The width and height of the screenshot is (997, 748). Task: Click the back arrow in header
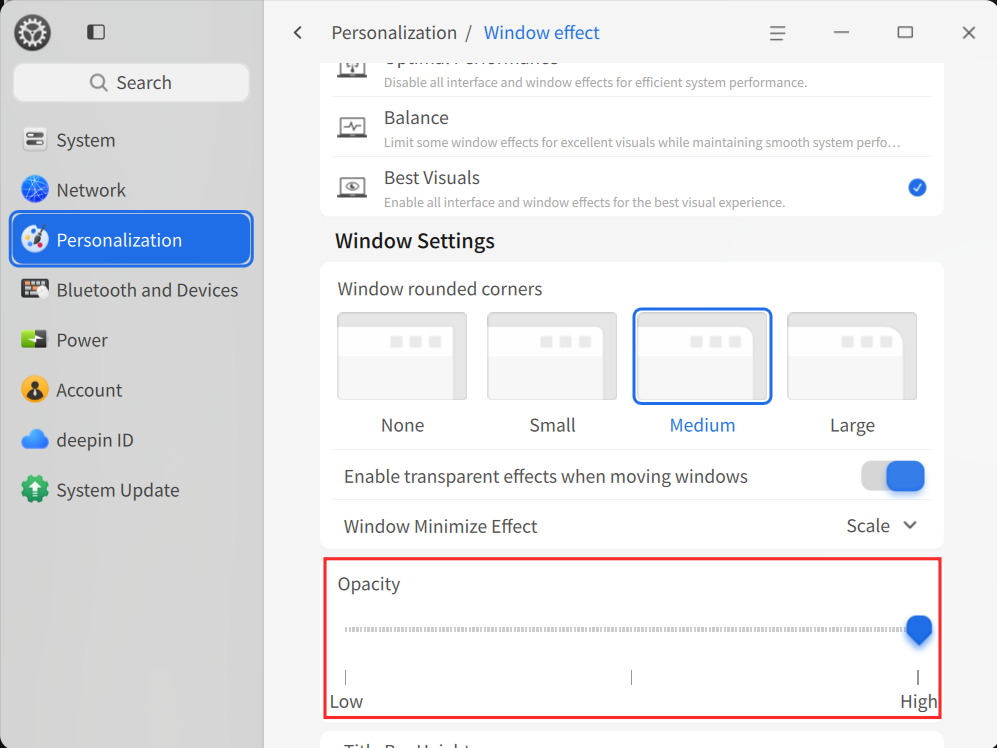pos(298,32)
